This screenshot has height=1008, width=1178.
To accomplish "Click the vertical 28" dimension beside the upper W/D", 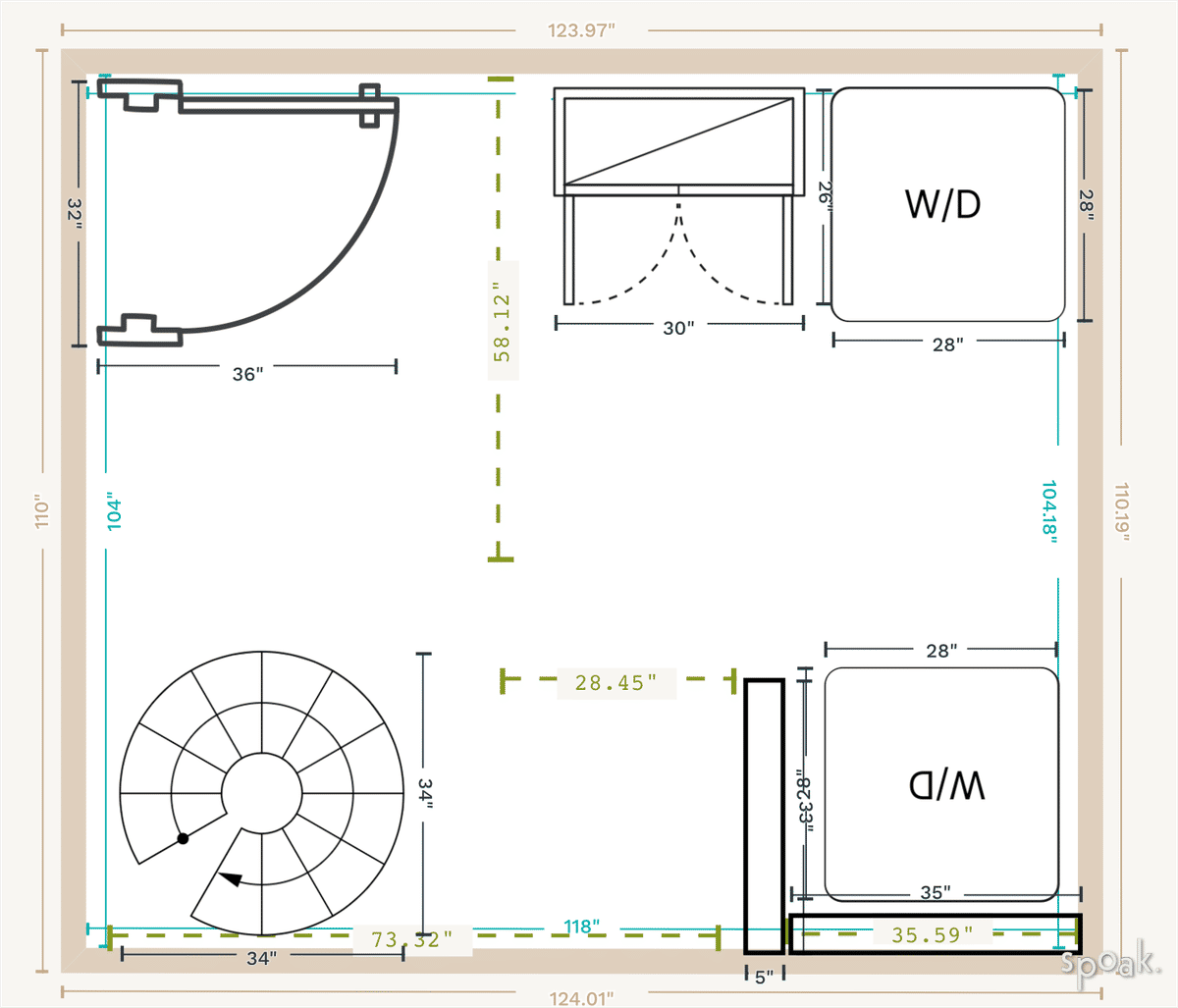I will click(1086, 204).
